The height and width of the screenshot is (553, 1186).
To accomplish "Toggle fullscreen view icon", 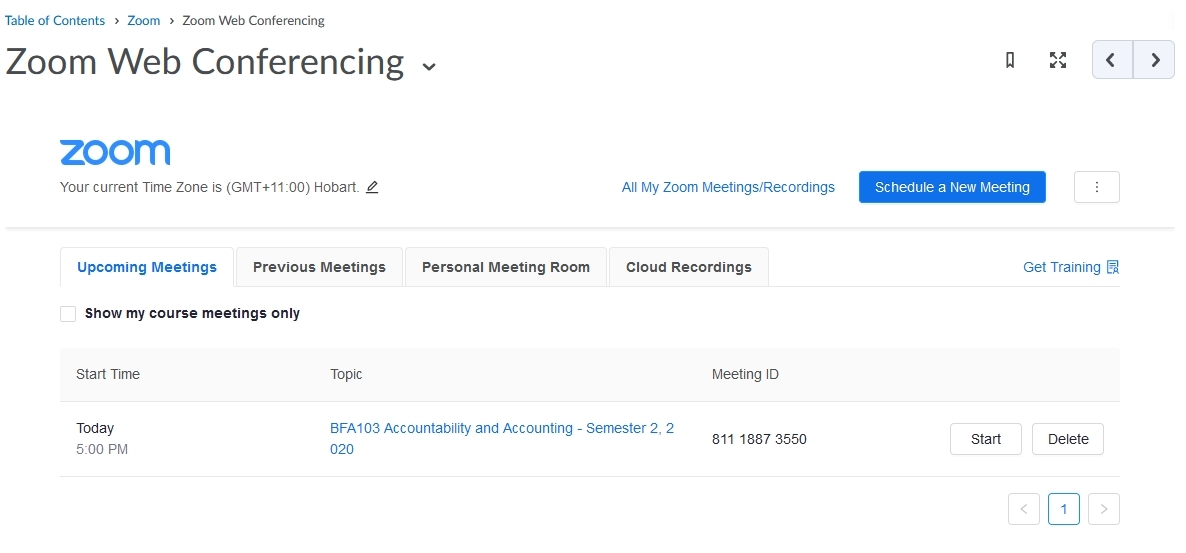I will pos(1058,61).
